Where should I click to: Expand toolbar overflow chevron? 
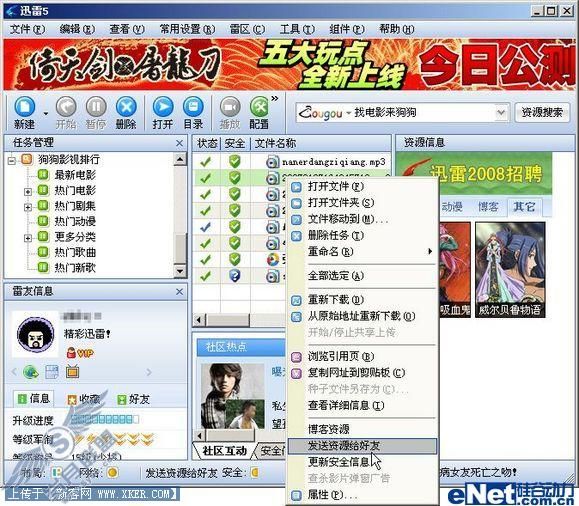tap(275, 98)
